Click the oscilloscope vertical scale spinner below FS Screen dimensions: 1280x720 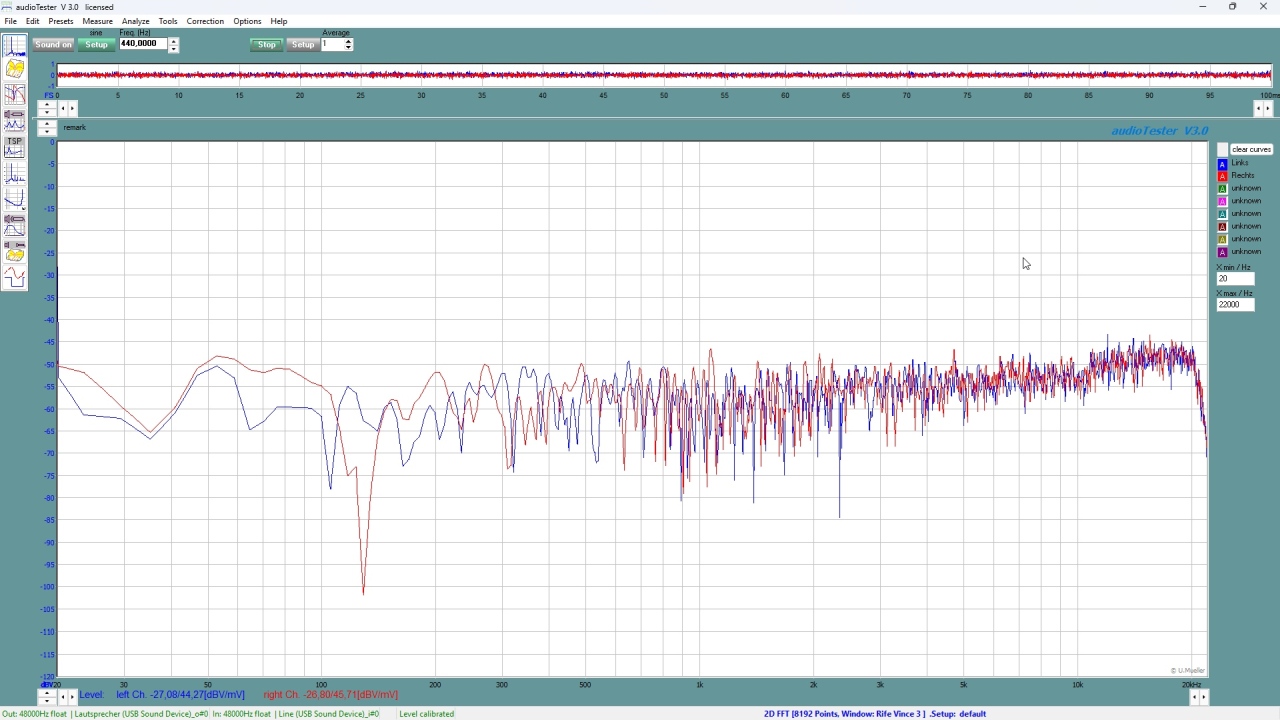click(47, 108)
